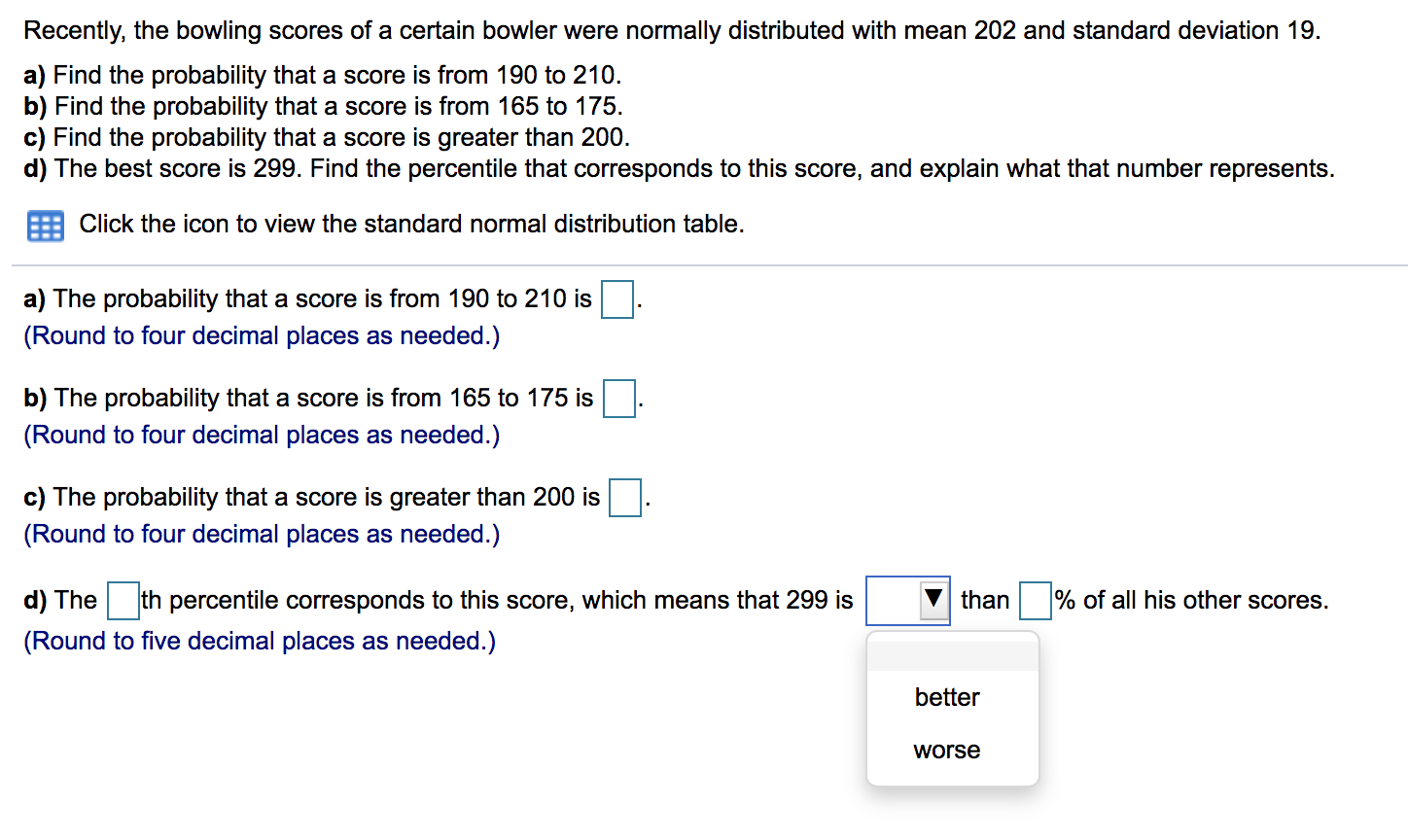1408x840 pixels.
Task: Select 'better' from the dropdown list
Action: (946, 696)
